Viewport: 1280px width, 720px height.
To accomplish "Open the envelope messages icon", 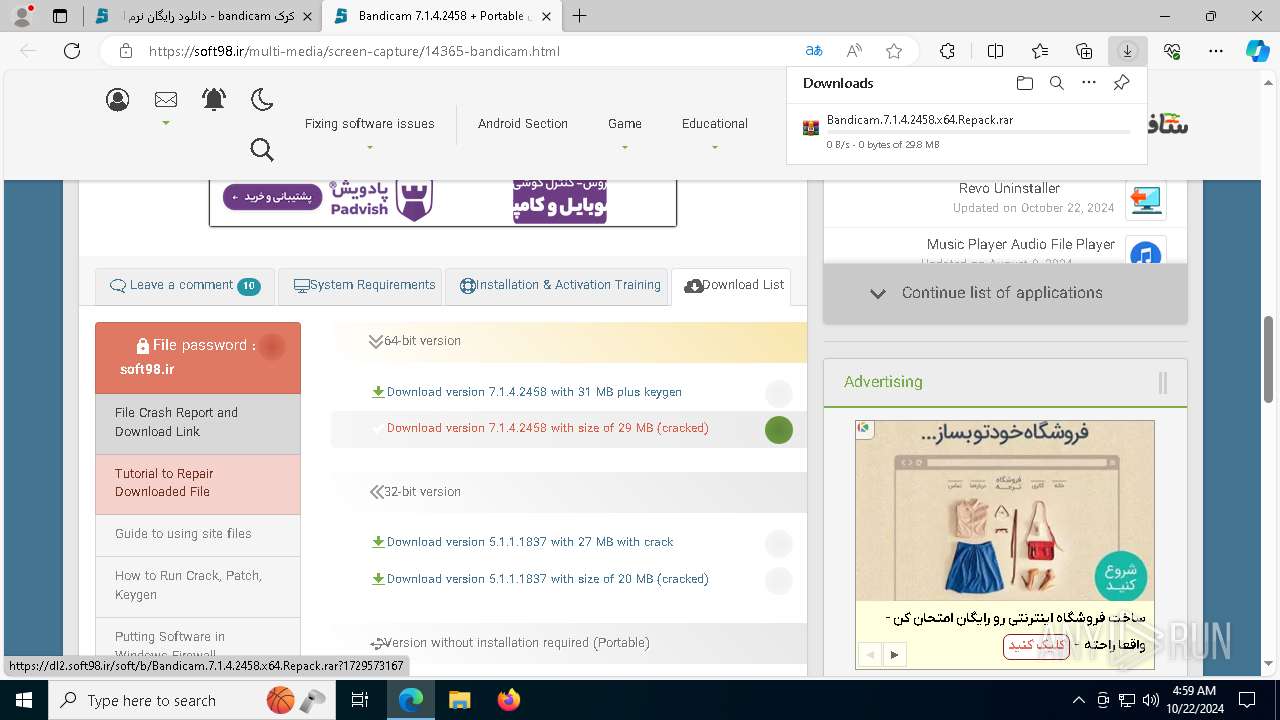I will tap(166, 99).
